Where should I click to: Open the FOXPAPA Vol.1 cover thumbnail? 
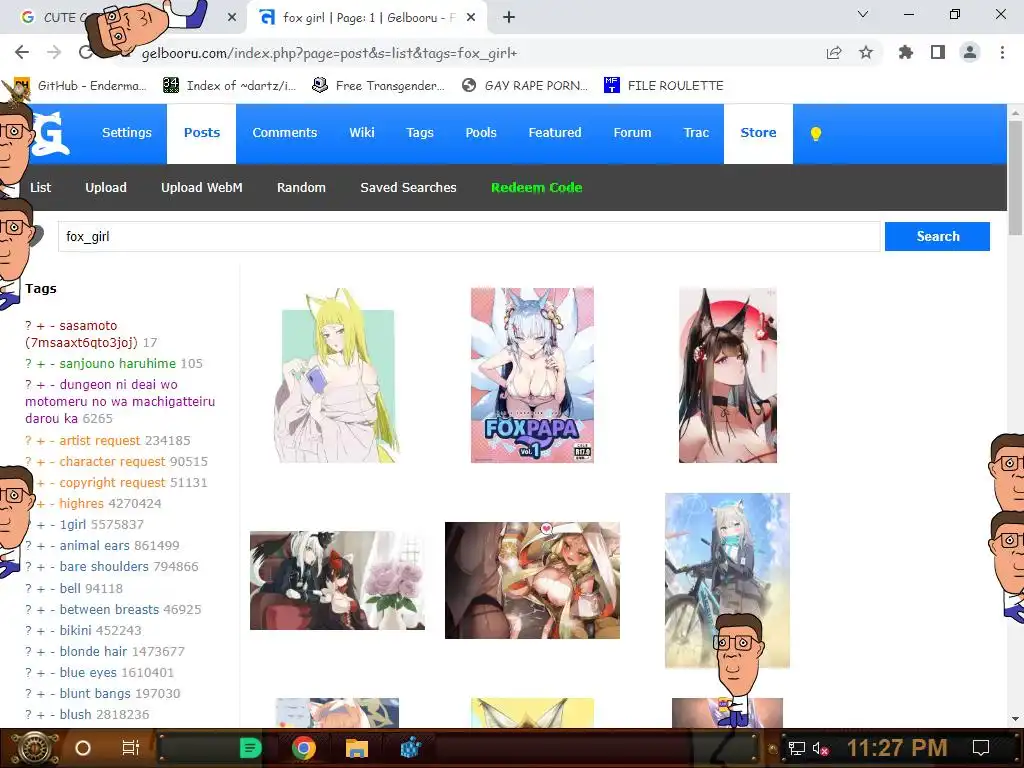click(532, 375)
